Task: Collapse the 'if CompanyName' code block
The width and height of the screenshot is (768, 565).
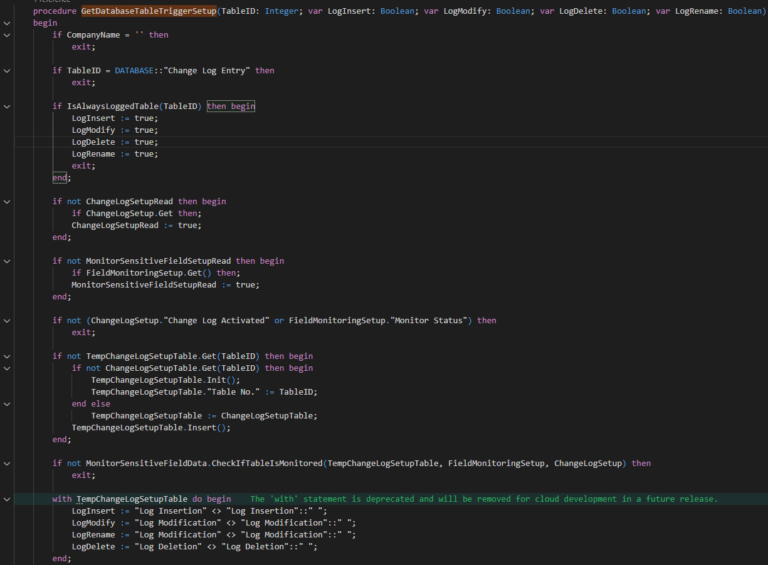Action: [x=8, y=34]
